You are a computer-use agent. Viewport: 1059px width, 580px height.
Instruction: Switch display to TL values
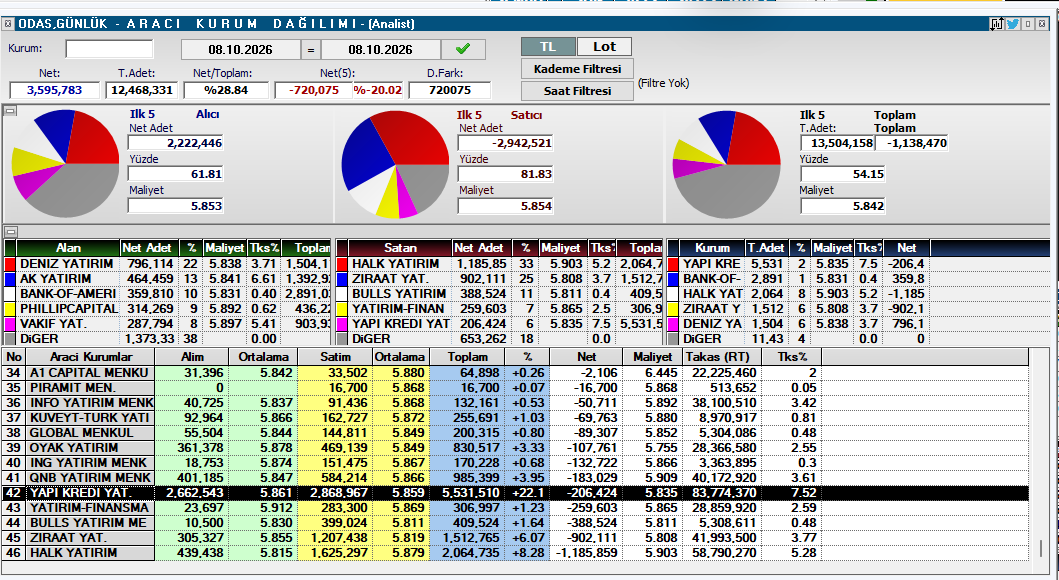(x=548, y=47)
